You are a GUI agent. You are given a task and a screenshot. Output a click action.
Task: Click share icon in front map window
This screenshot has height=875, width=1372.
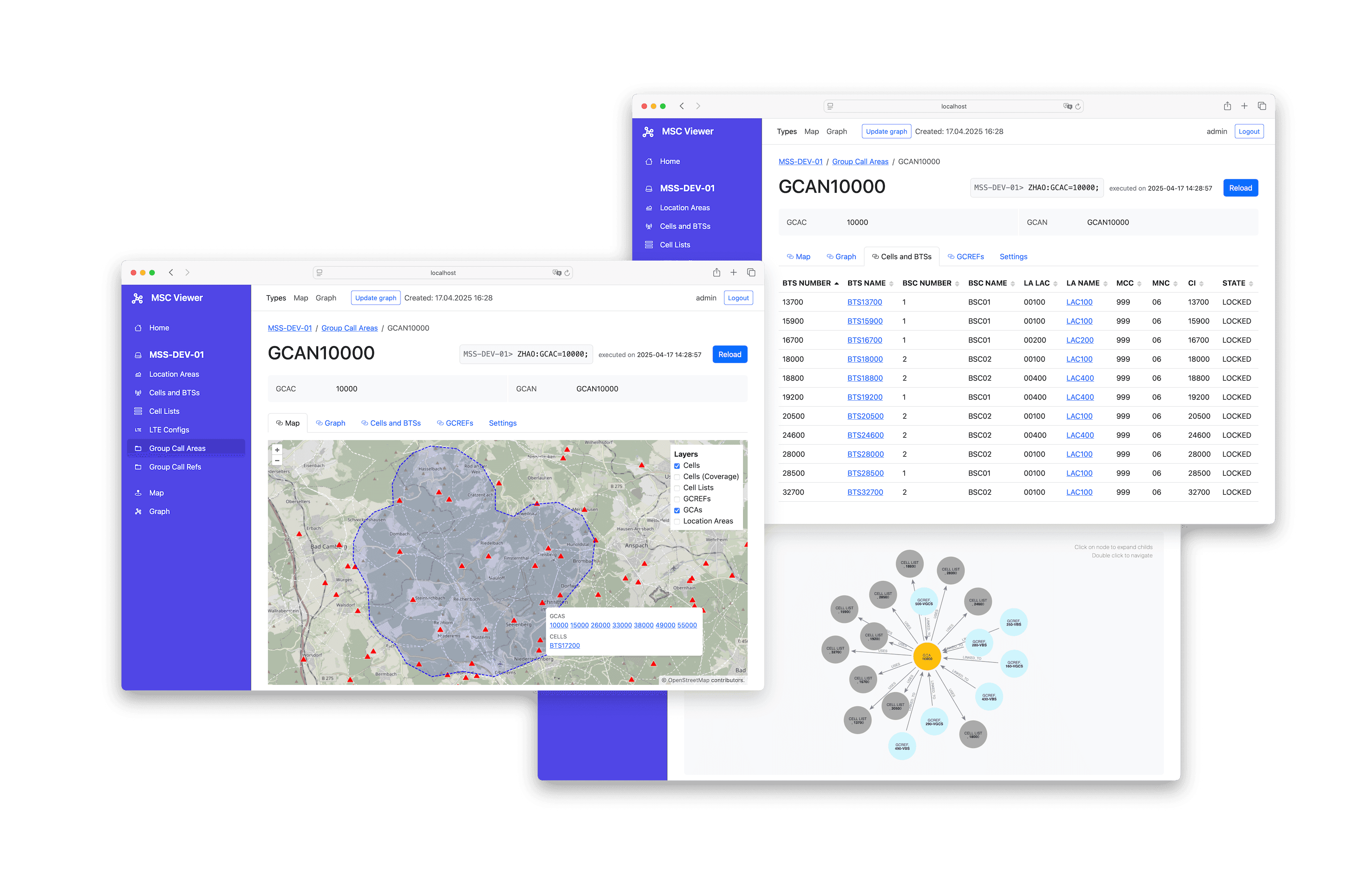pyautogui.click(x=716, y=273)
